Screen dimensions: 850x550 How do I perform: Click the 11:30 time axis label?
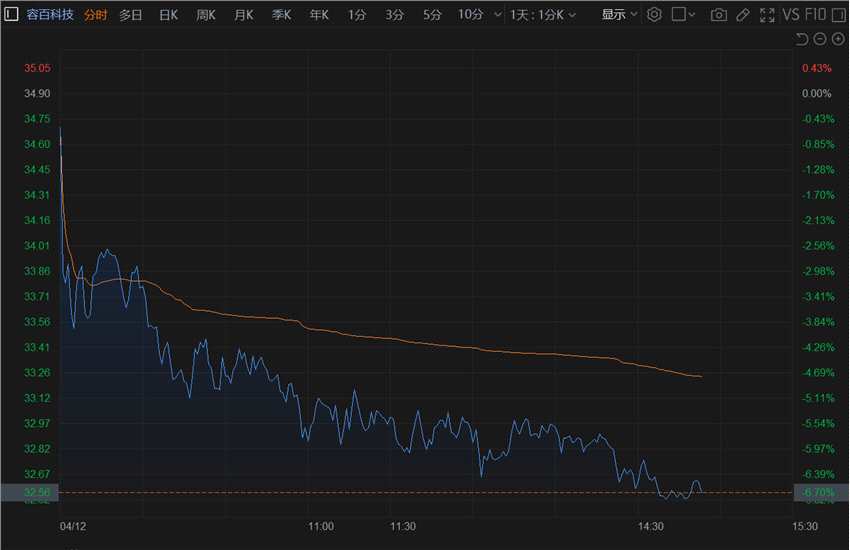[403, 527]
